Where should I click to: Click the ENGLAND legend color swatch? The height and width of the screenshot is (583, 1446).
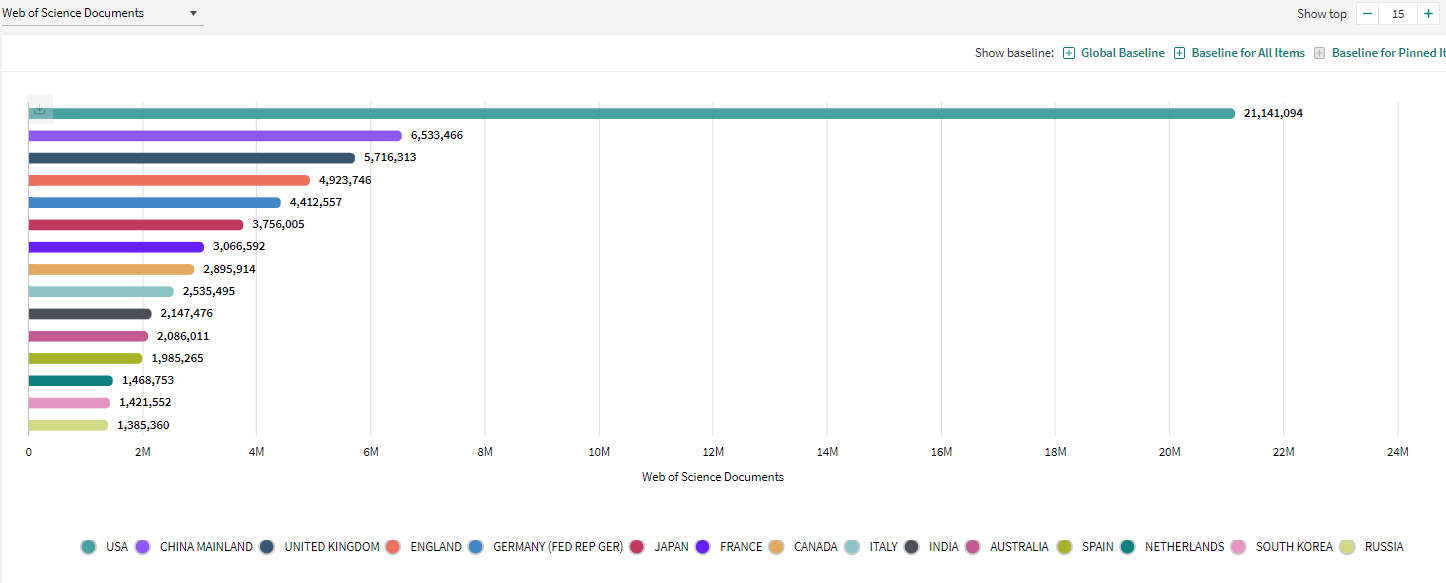click(393, 547)
